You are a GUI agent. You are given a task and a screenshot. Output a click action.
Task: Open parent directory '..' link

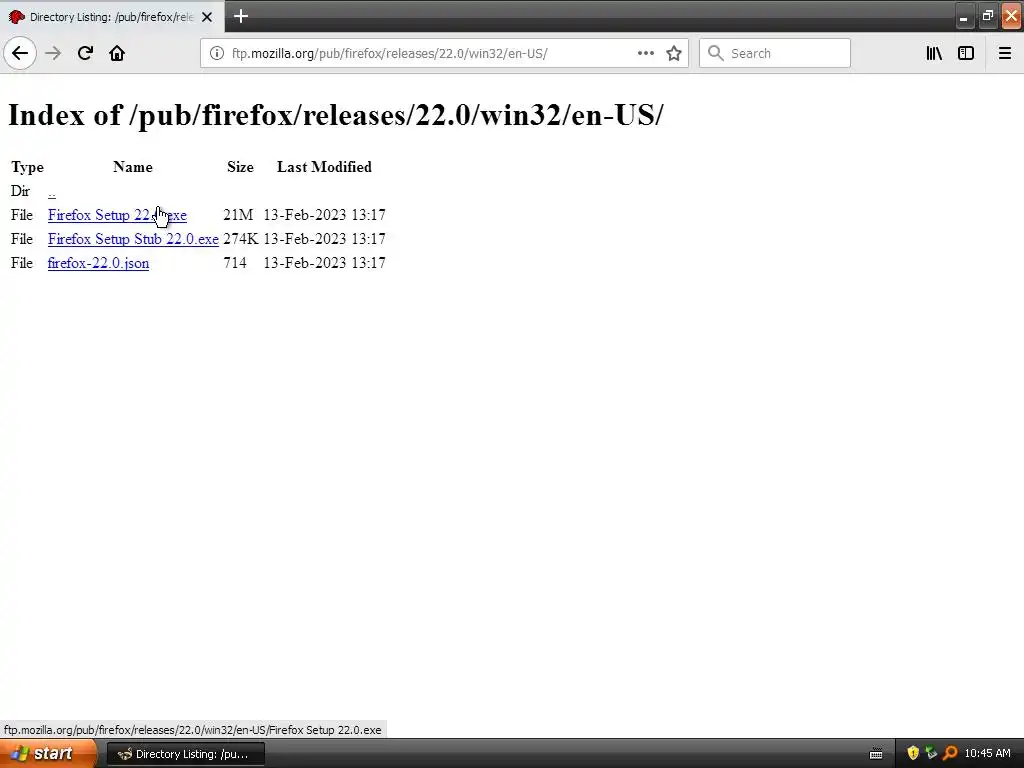coord(52,192)
